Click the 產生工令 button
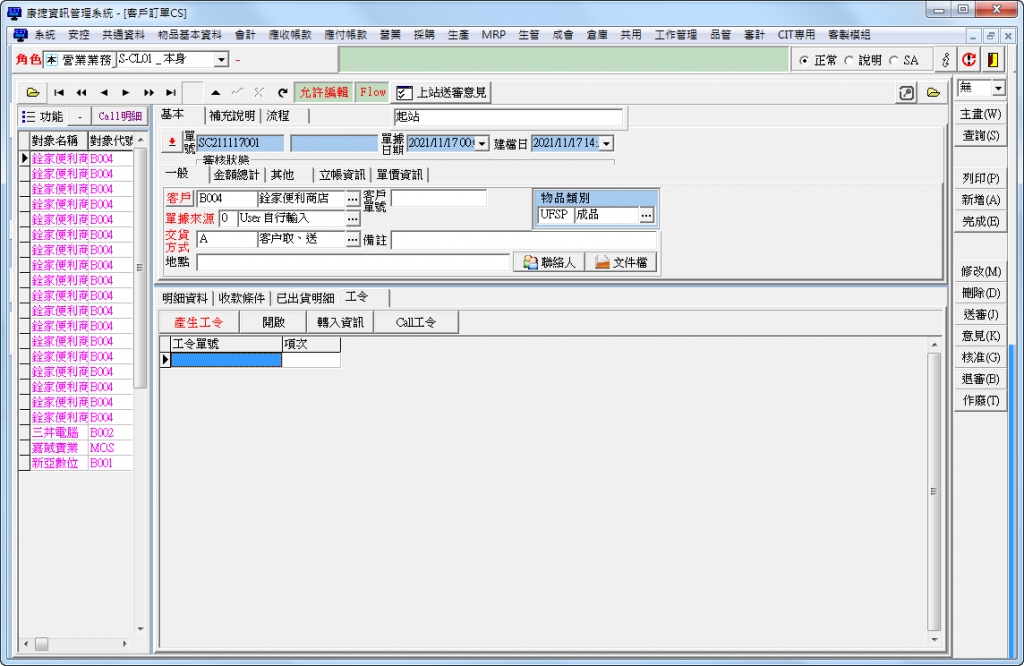The image size is (1024, 666). 198,322
